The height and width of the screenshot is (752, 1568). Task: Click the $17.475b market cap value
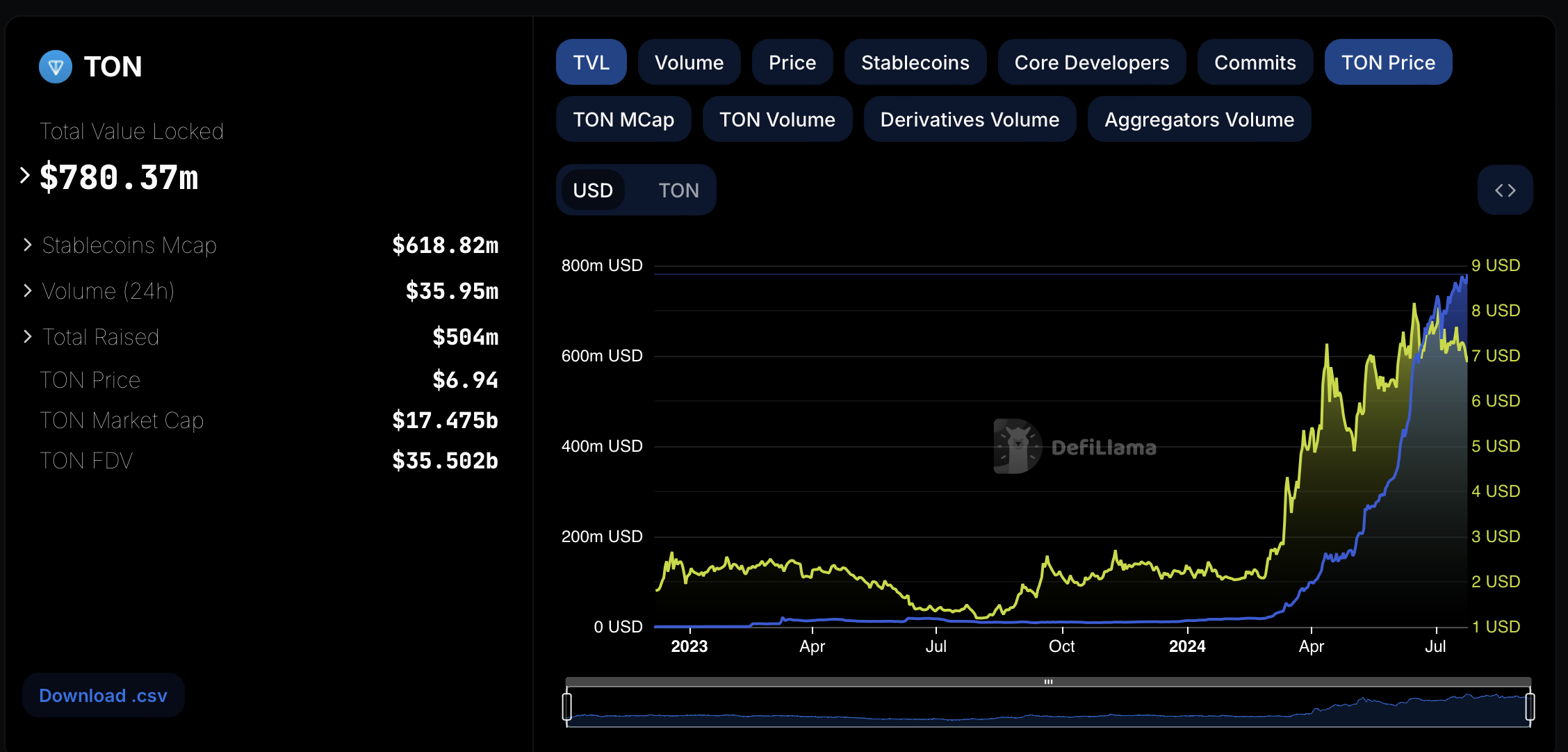click(445, 420)
